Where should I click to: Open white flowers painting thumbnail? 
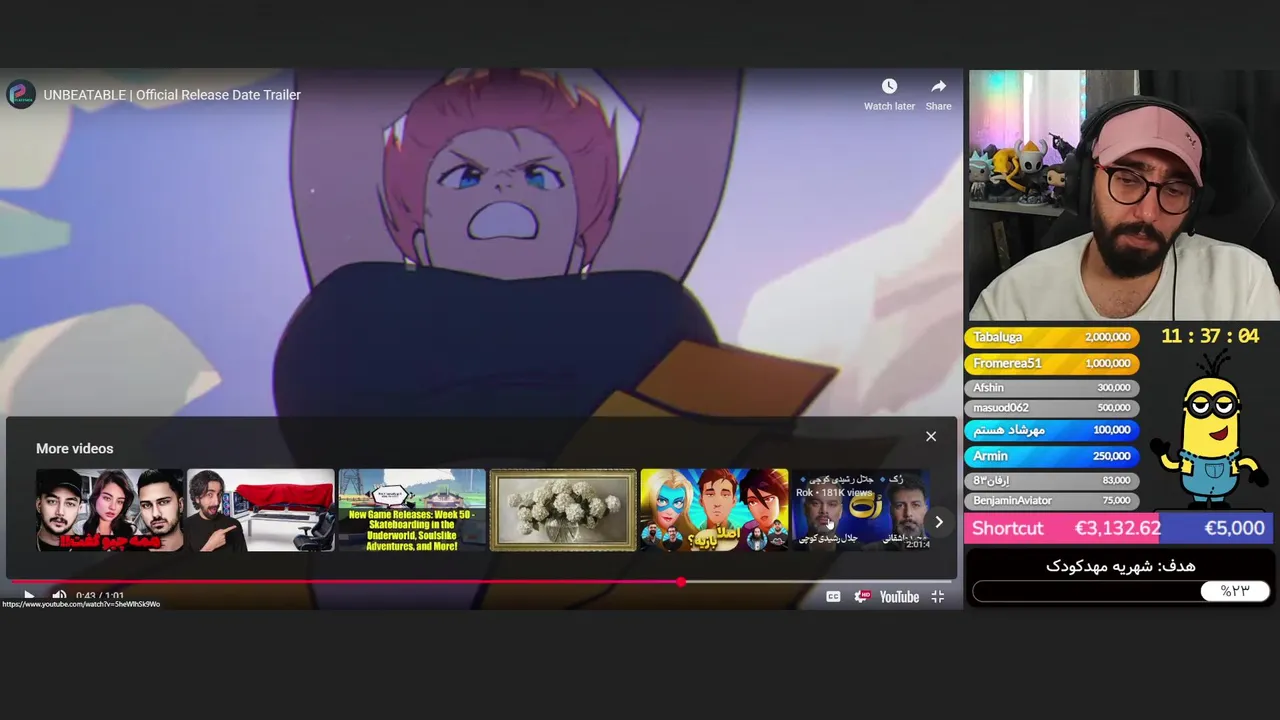coord(563,510)
